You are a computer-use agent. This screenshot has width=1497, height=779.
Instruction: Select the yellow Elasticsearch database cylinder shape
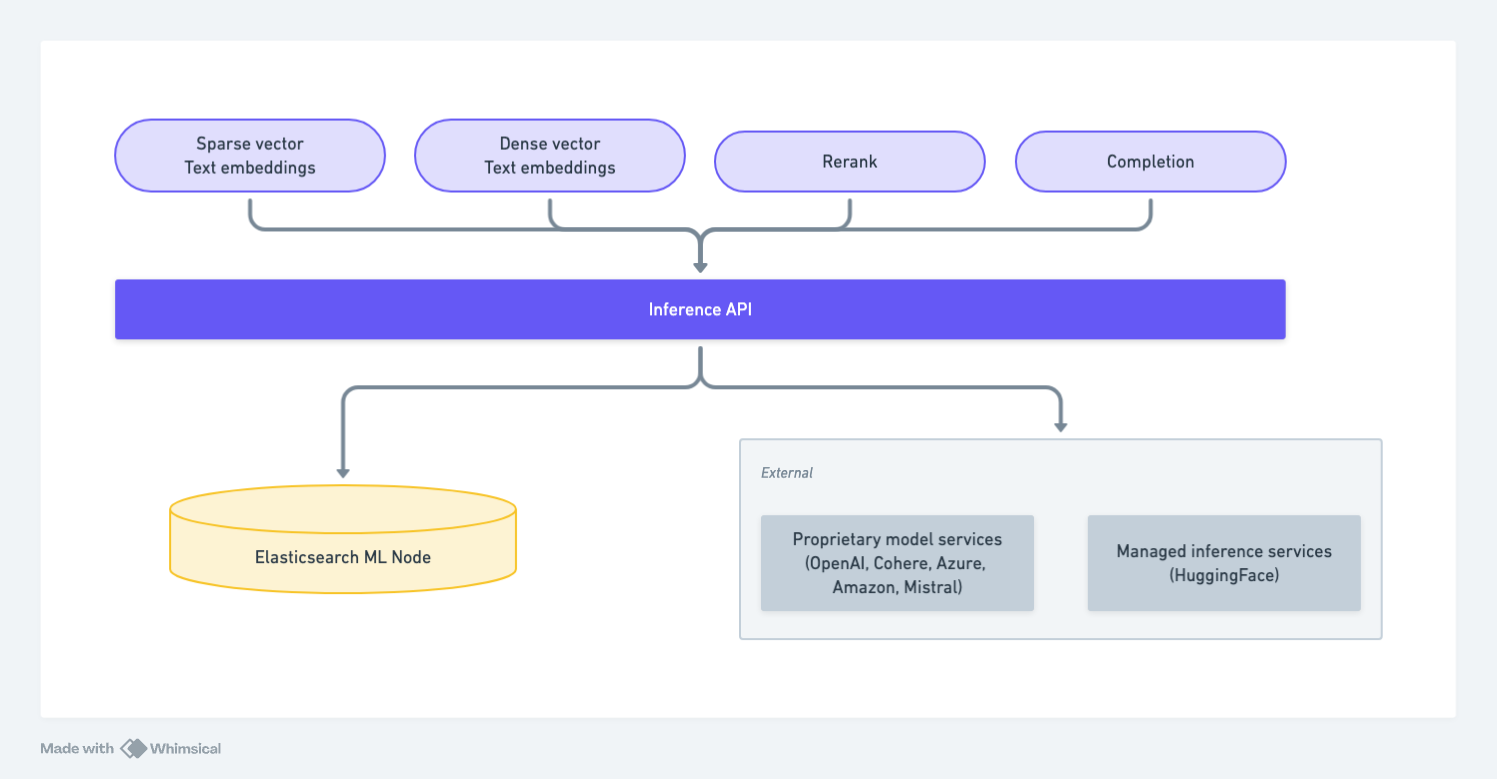[x=344, y=540]
